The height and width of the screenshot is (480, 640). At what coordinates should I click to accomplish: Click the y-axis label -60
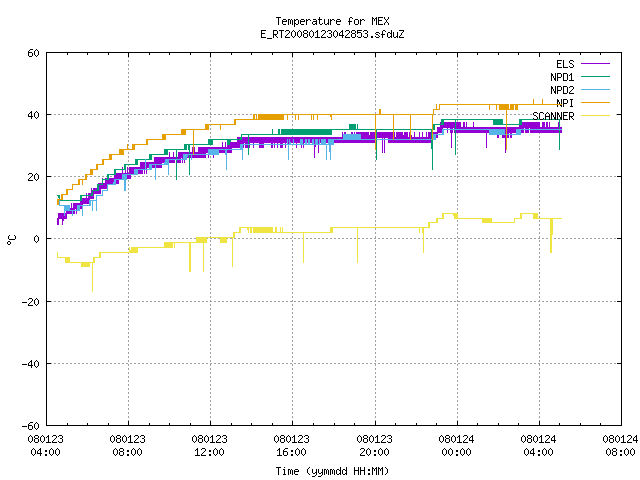coord(31,426)
